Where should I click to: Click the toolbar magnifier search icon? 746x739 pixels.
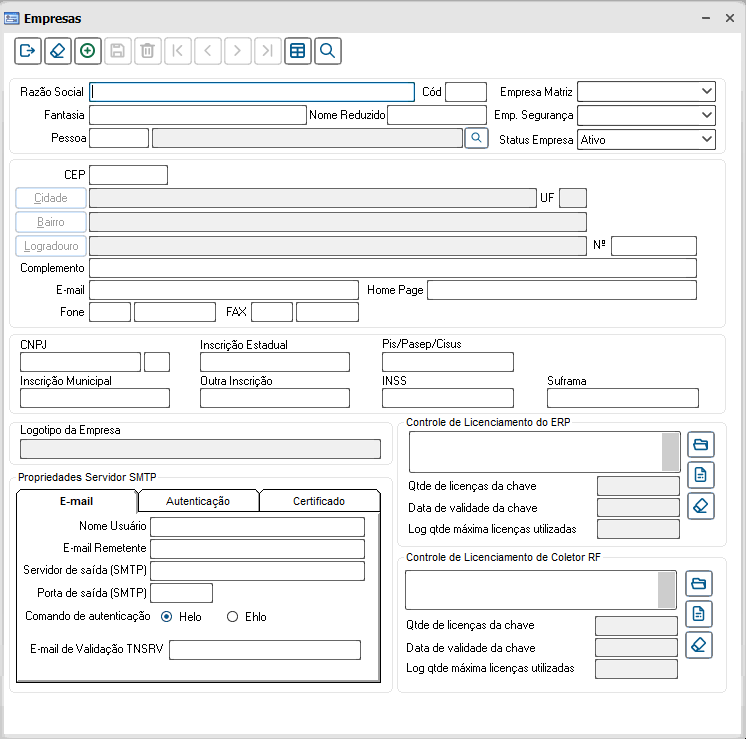tap(328, 51)
